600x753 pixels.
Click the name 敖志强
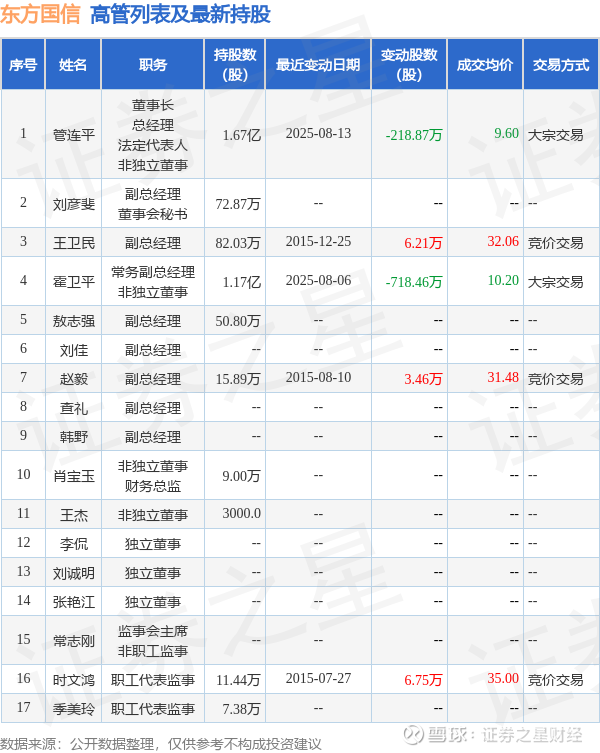click(73, 321)
